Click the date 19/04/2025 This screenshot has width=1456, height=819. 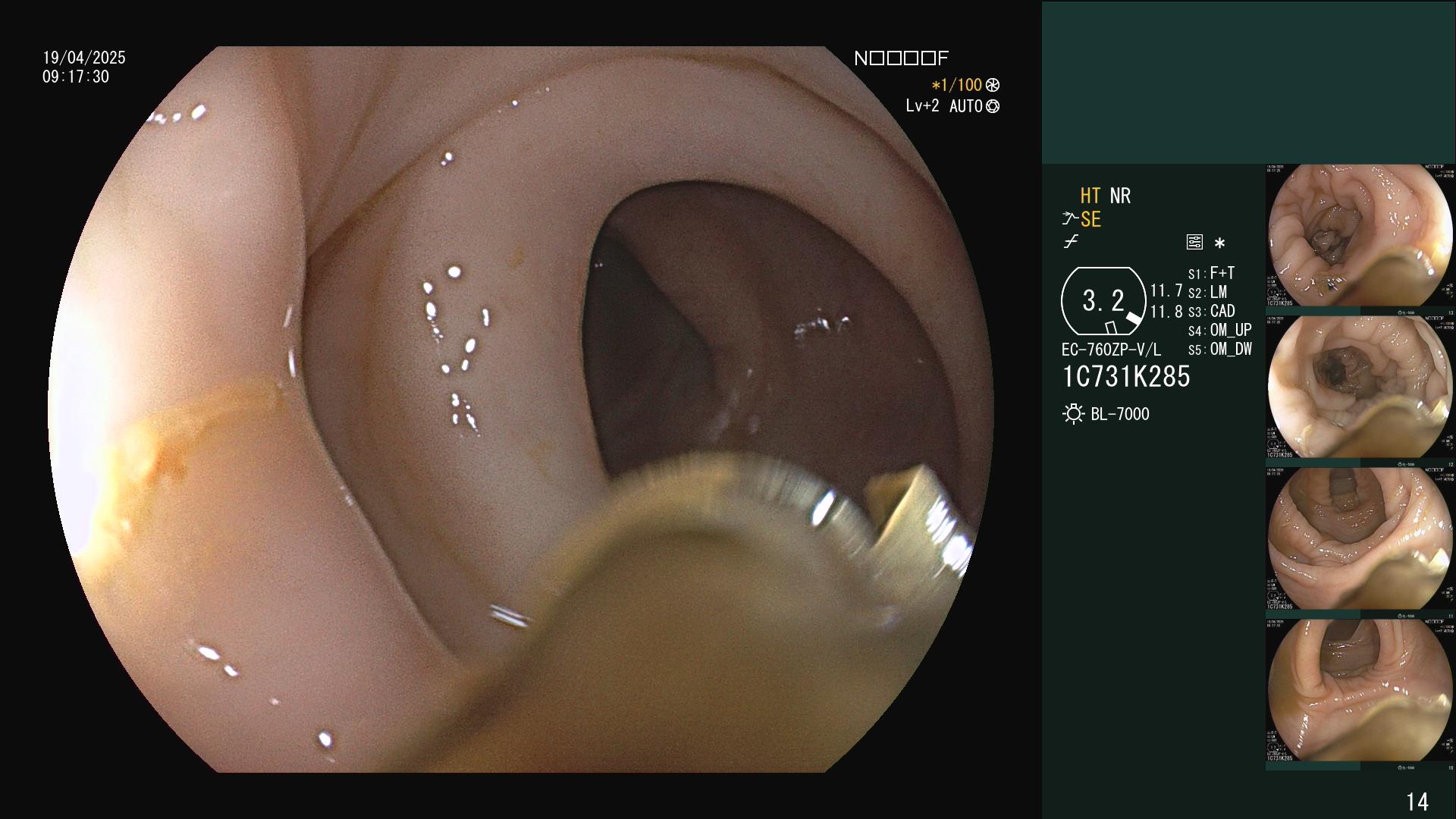(84, 58)
